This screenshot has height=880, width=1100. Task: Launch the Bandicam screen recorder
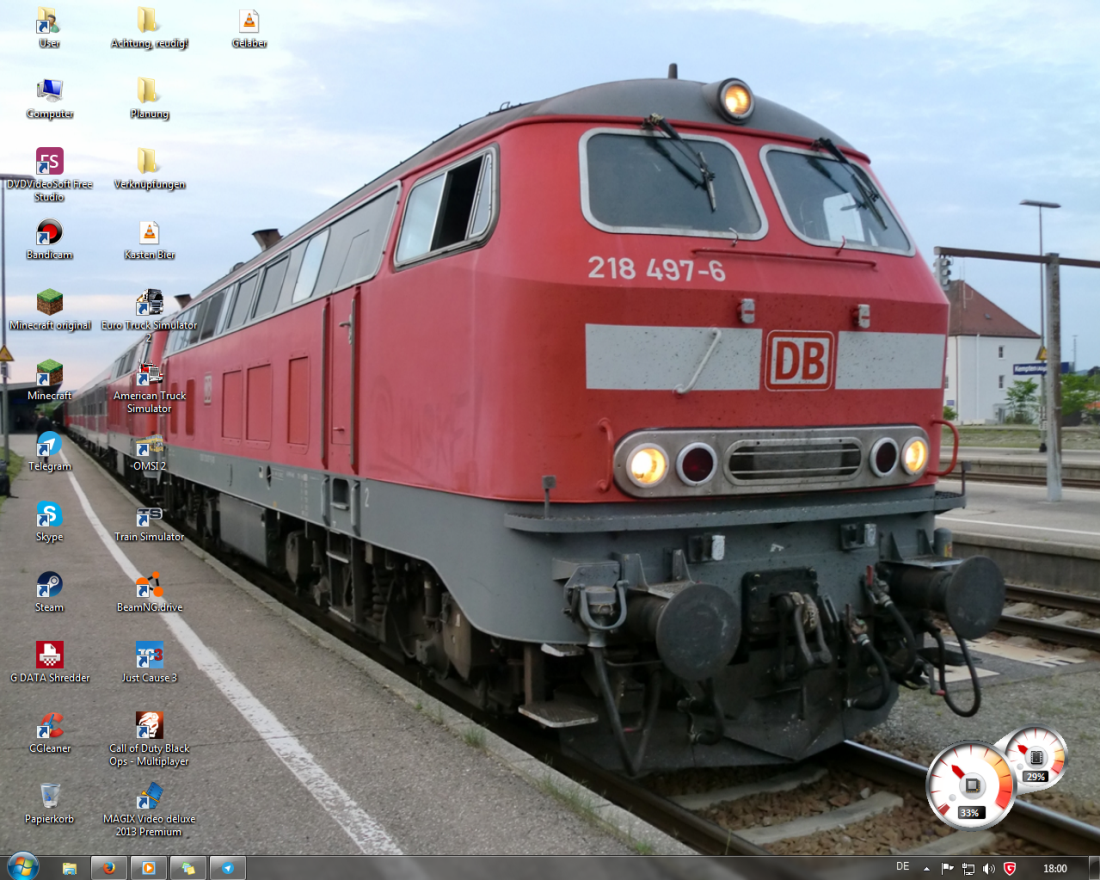(49, 239)
